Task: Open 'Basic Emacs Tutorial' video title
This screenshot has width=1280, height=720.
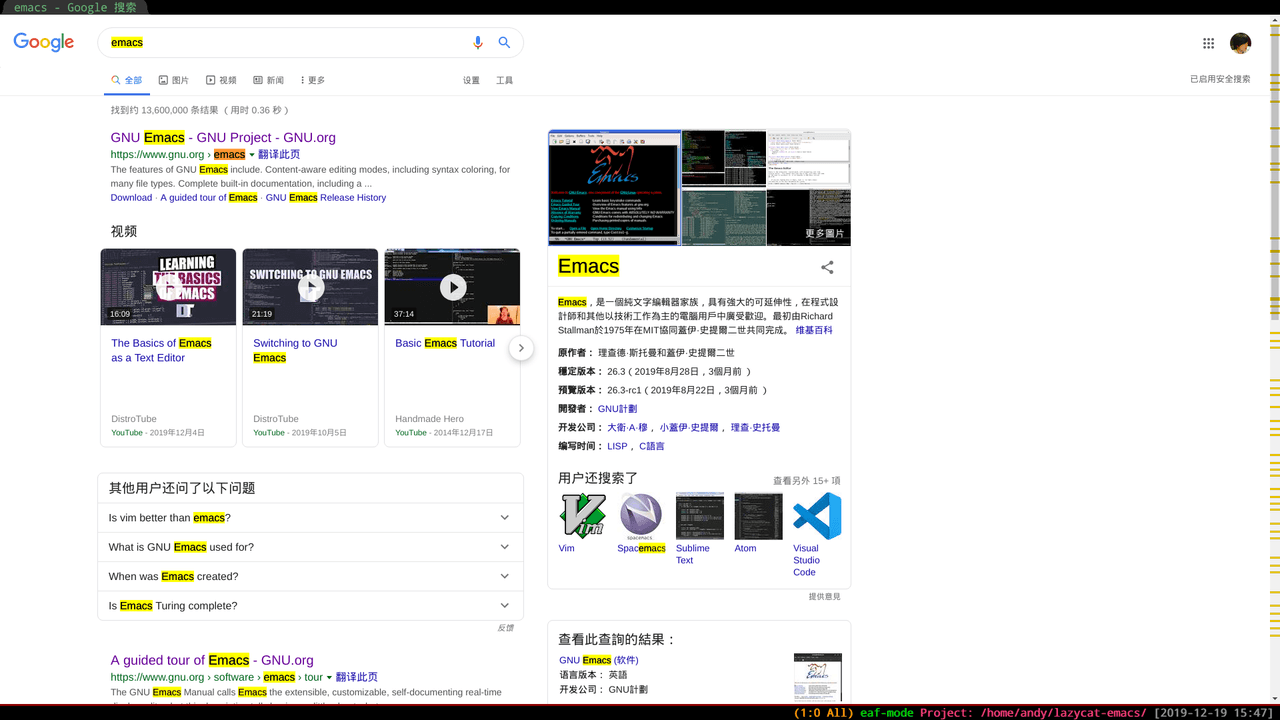Action: (x=445, y=343)
